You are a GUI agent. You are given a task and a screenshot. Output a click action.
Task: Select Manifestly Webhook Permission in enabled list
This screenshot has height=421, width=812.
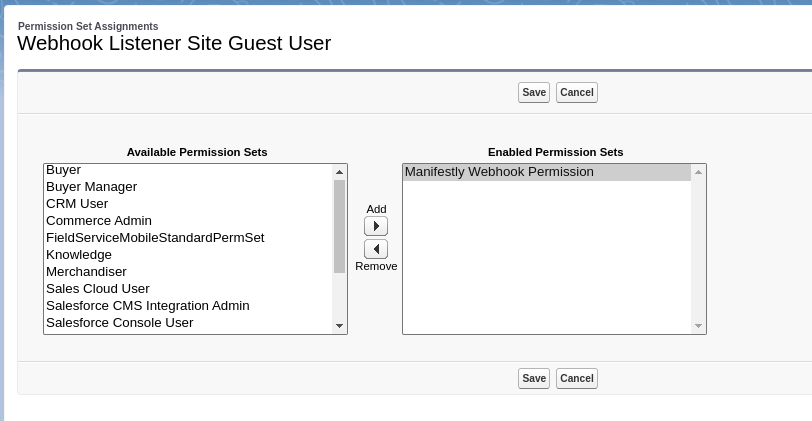pyautogui.click(x=499, y=172)
